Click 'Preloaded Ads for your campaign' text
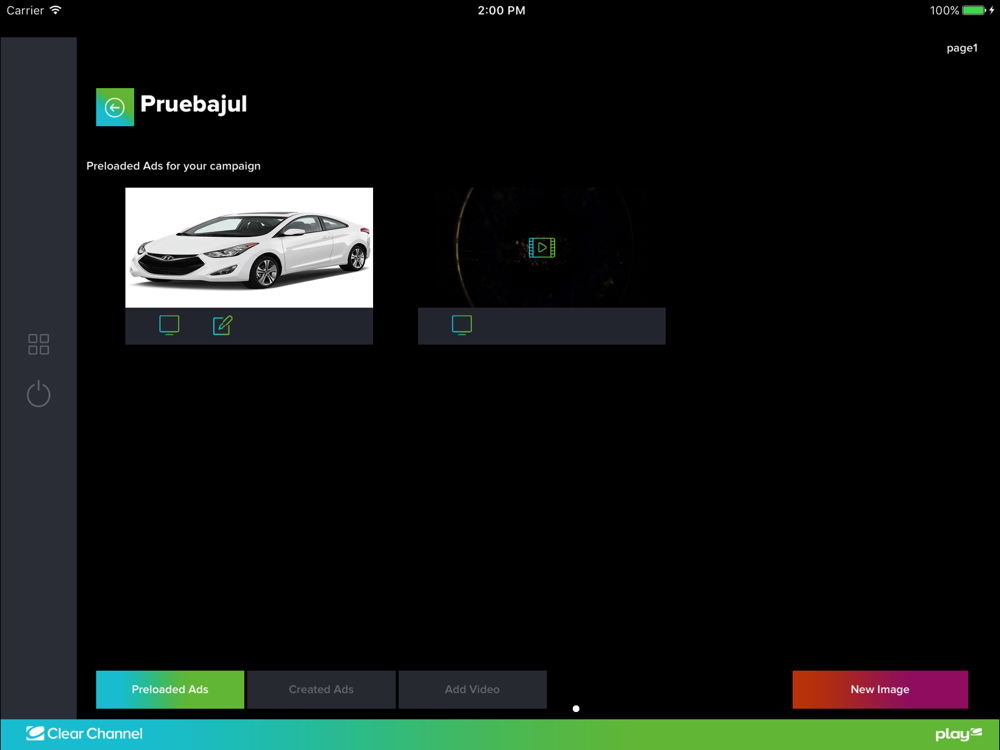This screenshot has height=750, width=1000. (x=173, y=166)
